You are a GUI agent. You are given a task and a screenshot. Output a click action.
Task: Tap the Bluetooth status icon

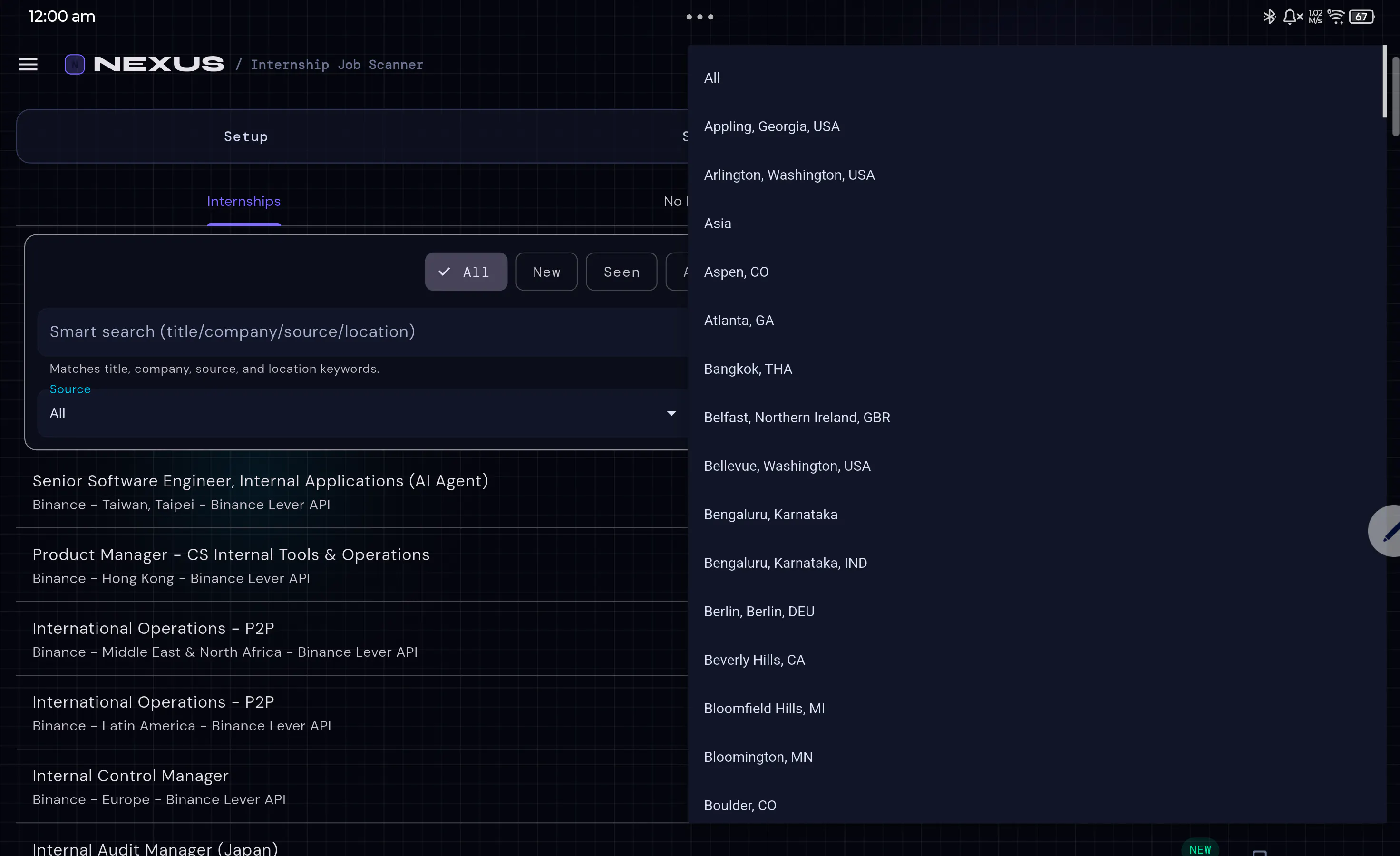[x=1269, y=17]
